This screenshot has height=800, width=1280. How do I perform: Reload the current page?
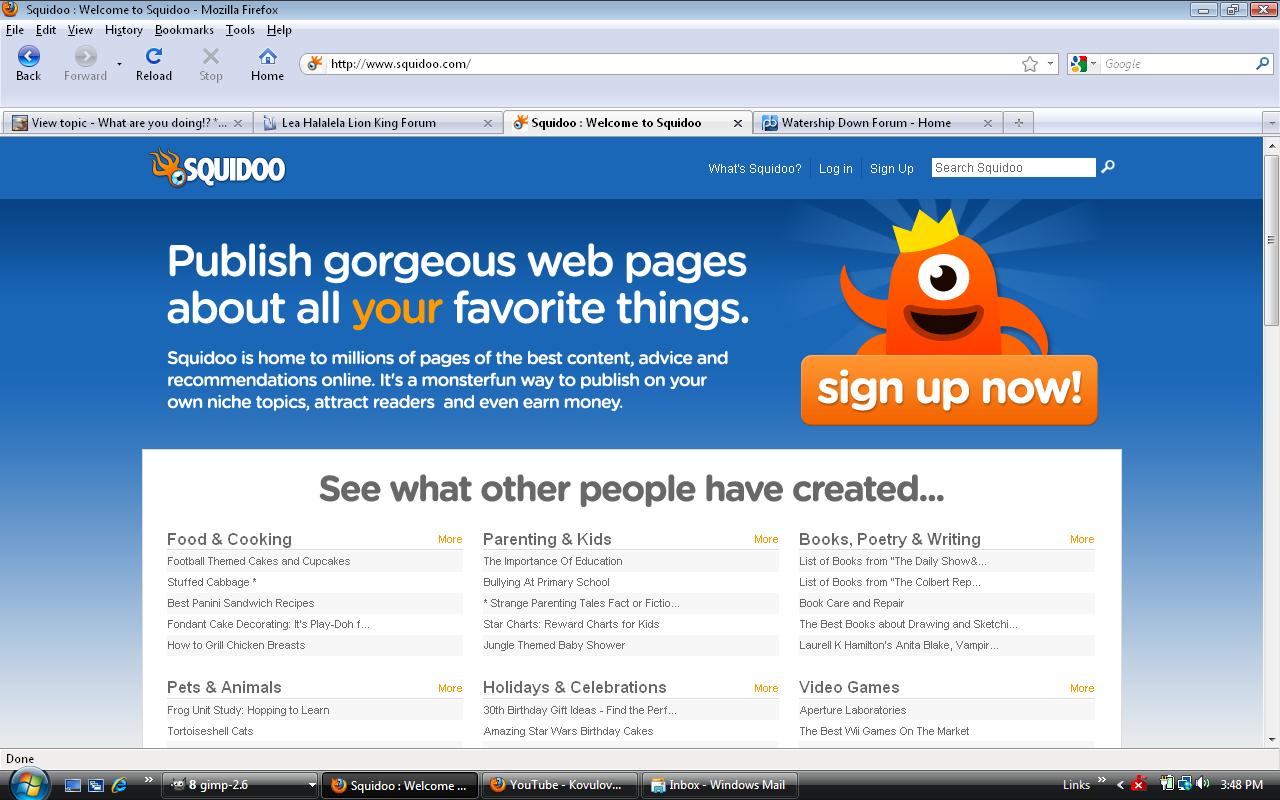(x=153, y=57)
